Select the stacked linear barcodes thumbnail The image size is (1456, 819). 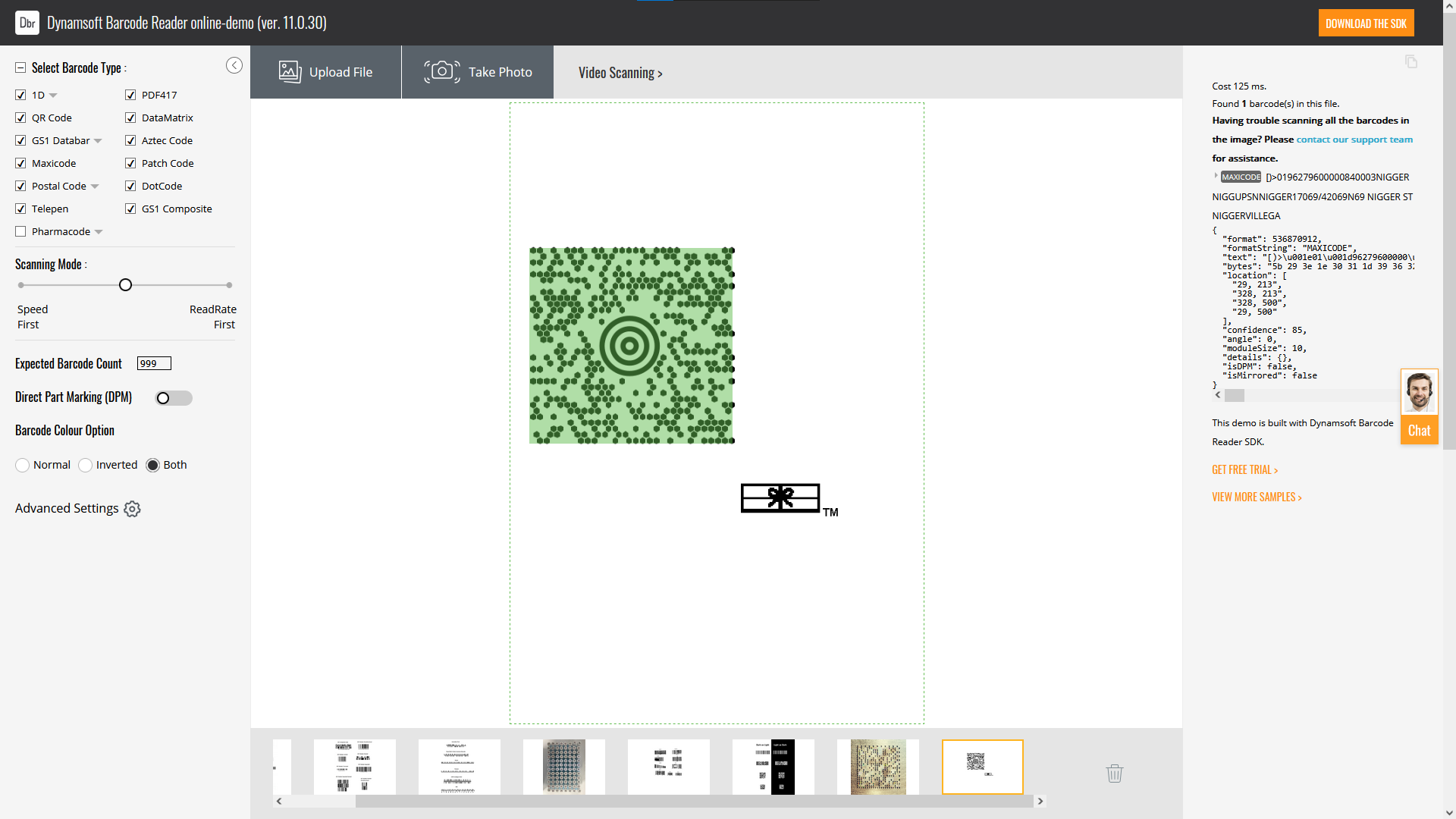(x=460, y=767)
